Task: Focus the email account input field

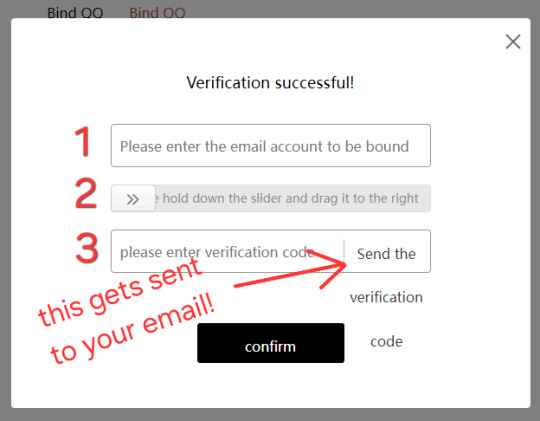Action: point(271,146)
